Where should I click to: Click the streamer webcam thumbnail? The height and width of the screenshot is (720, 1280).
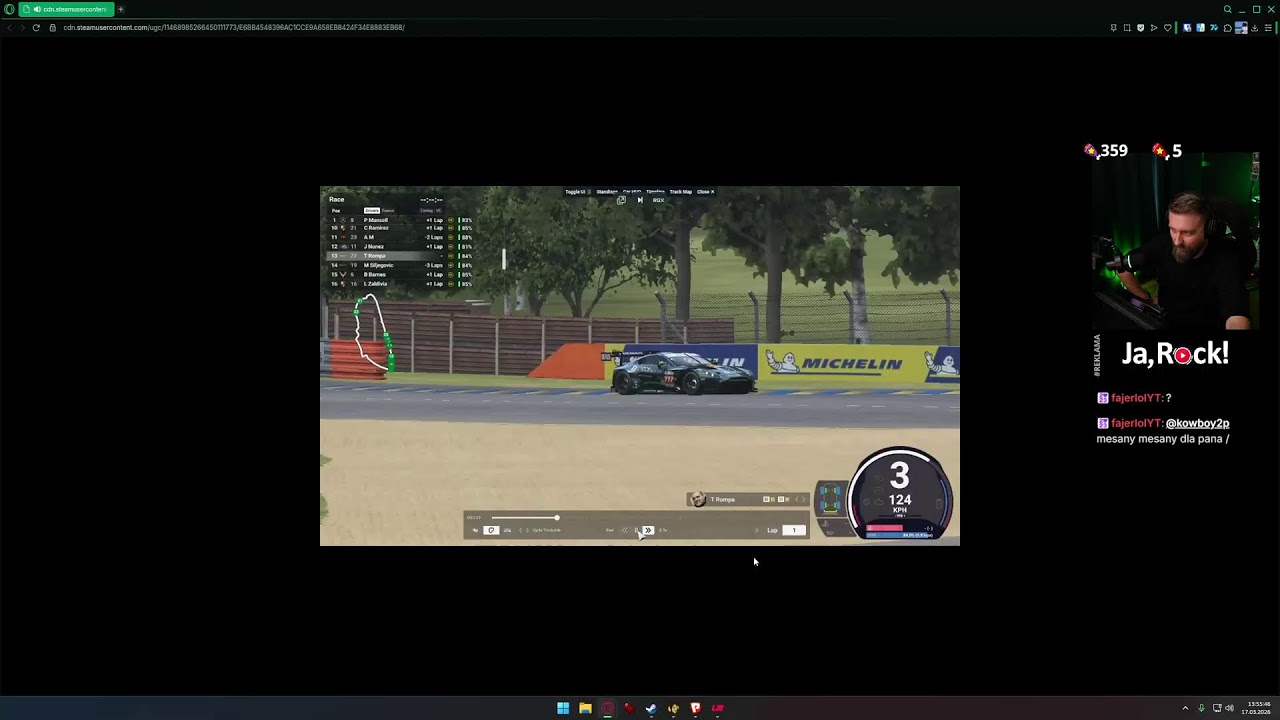click(1175, 241)
